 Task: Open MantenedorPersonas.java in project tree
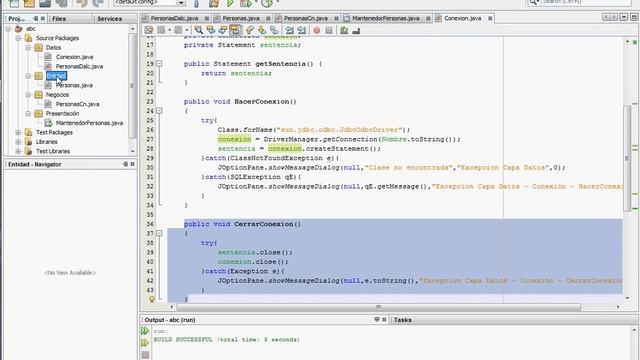(x=89, y=123)
